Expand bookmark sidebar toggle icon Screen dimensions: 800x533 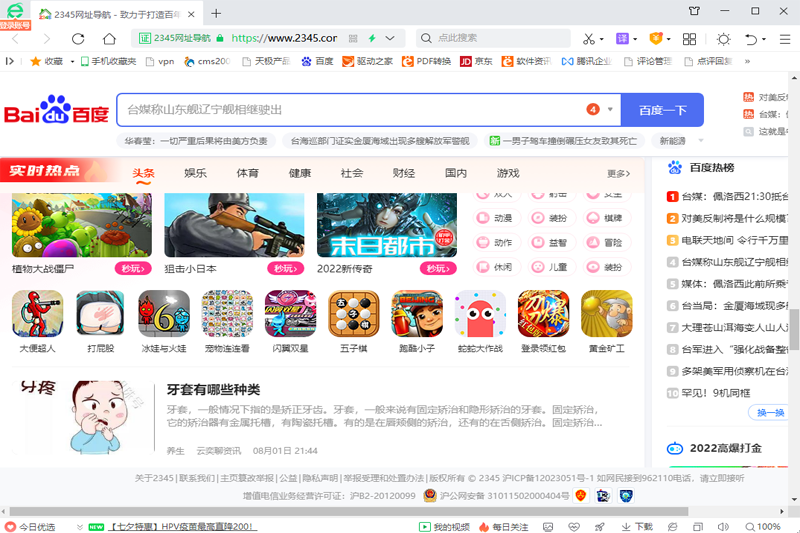(x=9, y=61)
